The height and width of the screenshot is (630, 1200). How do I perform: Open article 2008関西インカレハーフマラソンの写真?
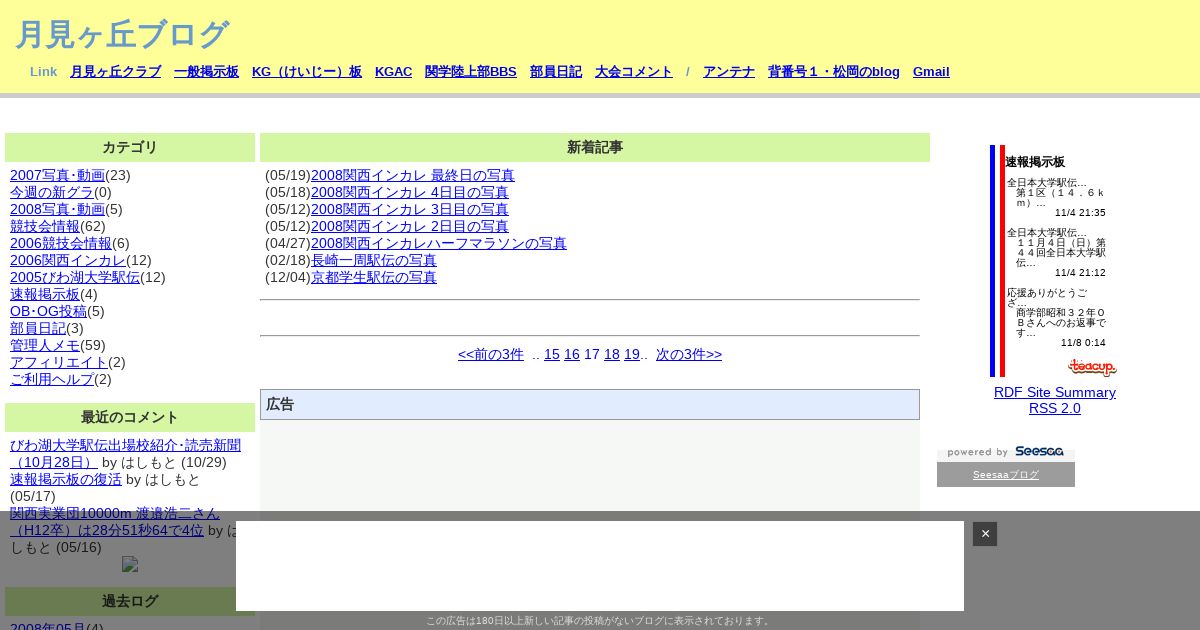[439, 243]
